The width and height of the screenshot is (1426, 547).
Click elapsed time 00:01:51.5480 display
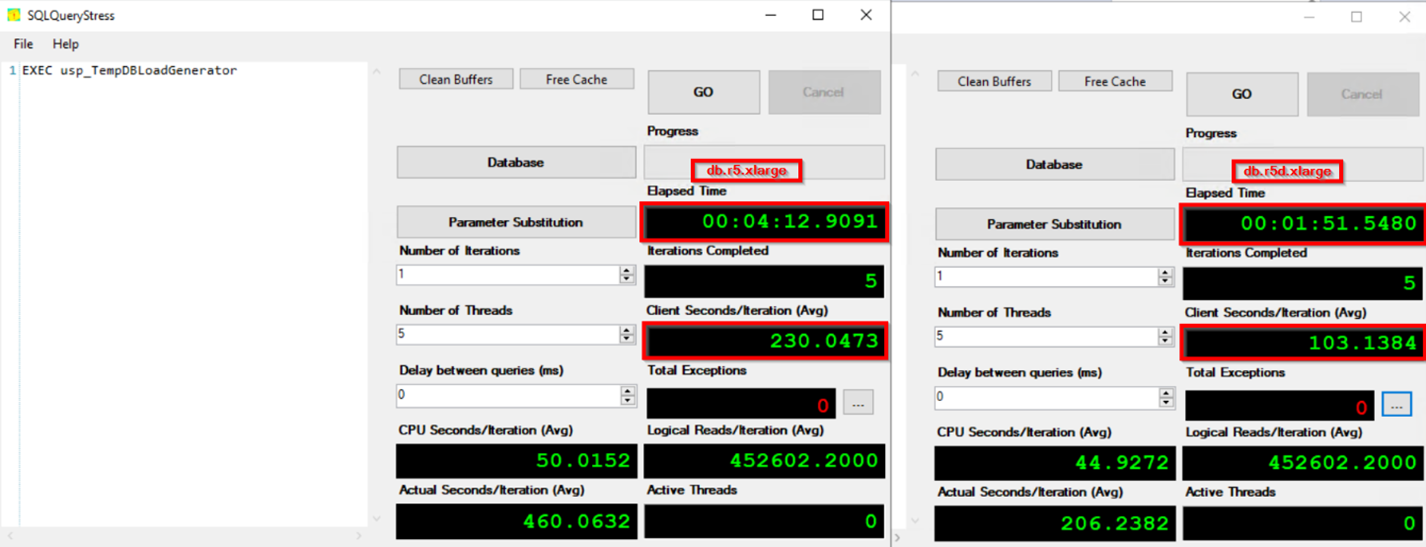tap(1303, 223)
